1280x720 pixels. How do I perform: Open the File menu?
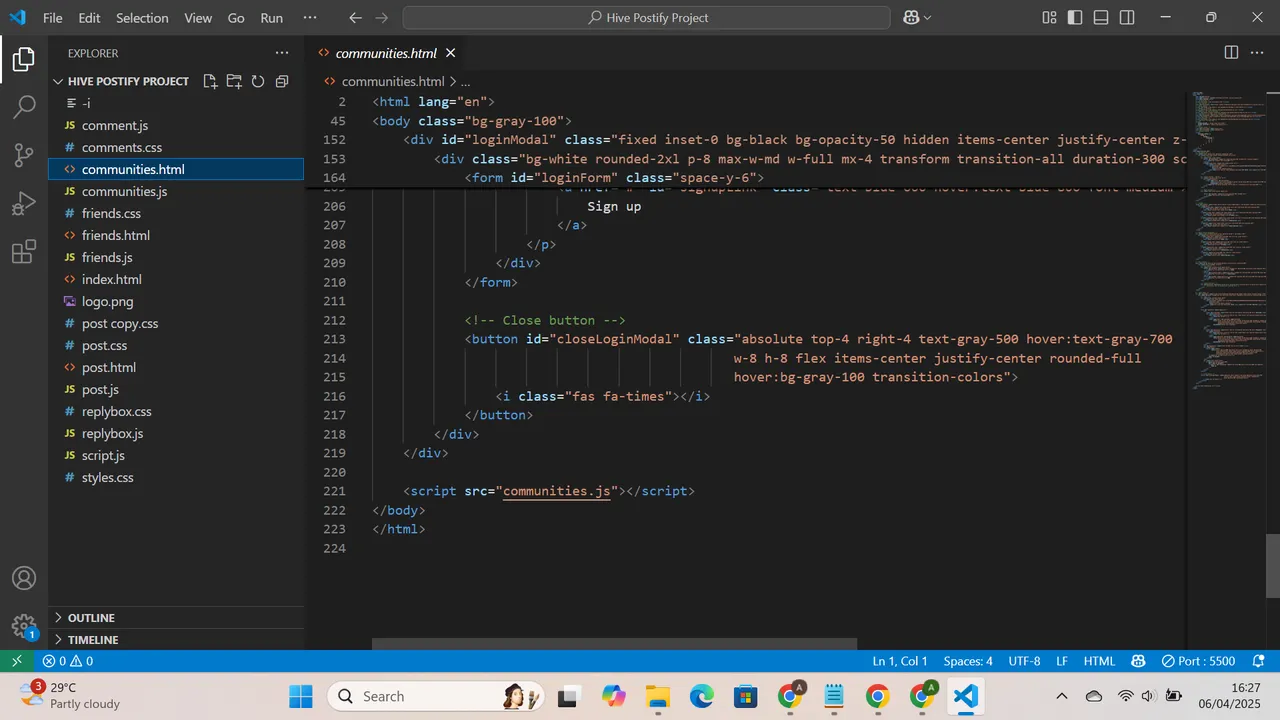click(x=53, y=18)
